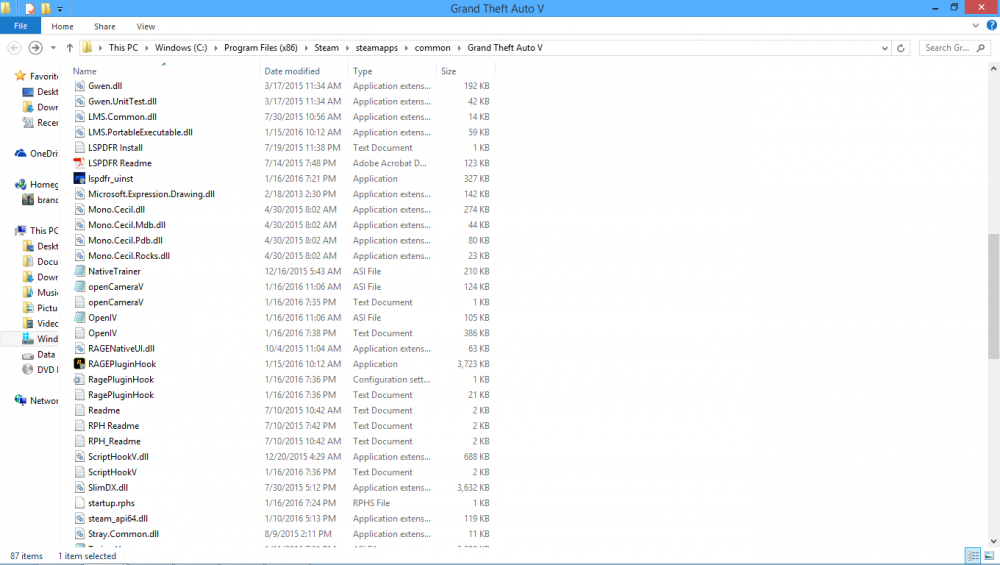Open Explorer help question mark icon

[x=991, y=26]
